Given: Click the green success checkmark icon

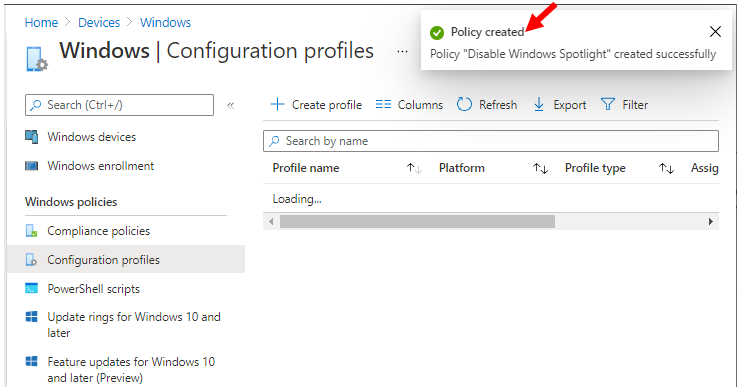Looking at the screenshot, I should click(437, 33).
